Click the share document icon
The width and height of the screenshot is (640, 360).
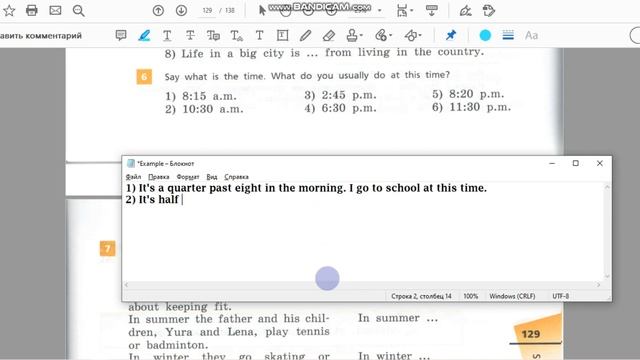[489, 11]
